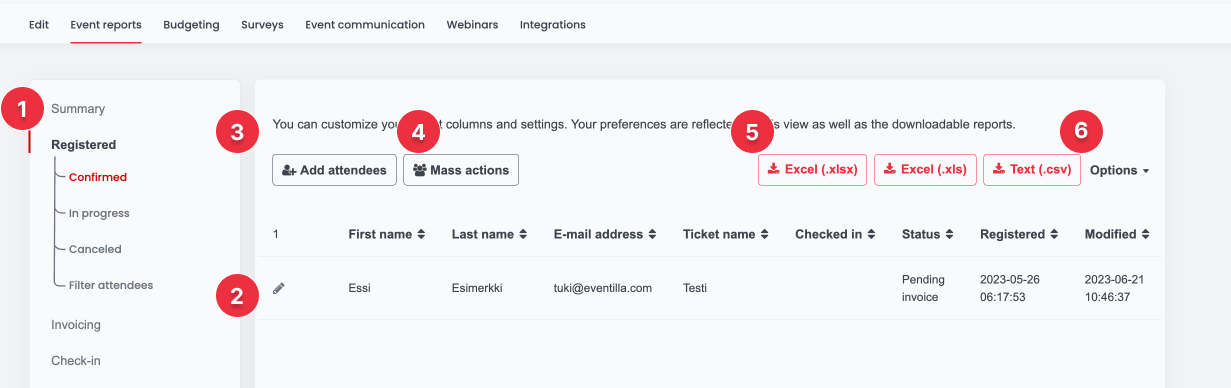Sort by Modified column arrows

1146,234
